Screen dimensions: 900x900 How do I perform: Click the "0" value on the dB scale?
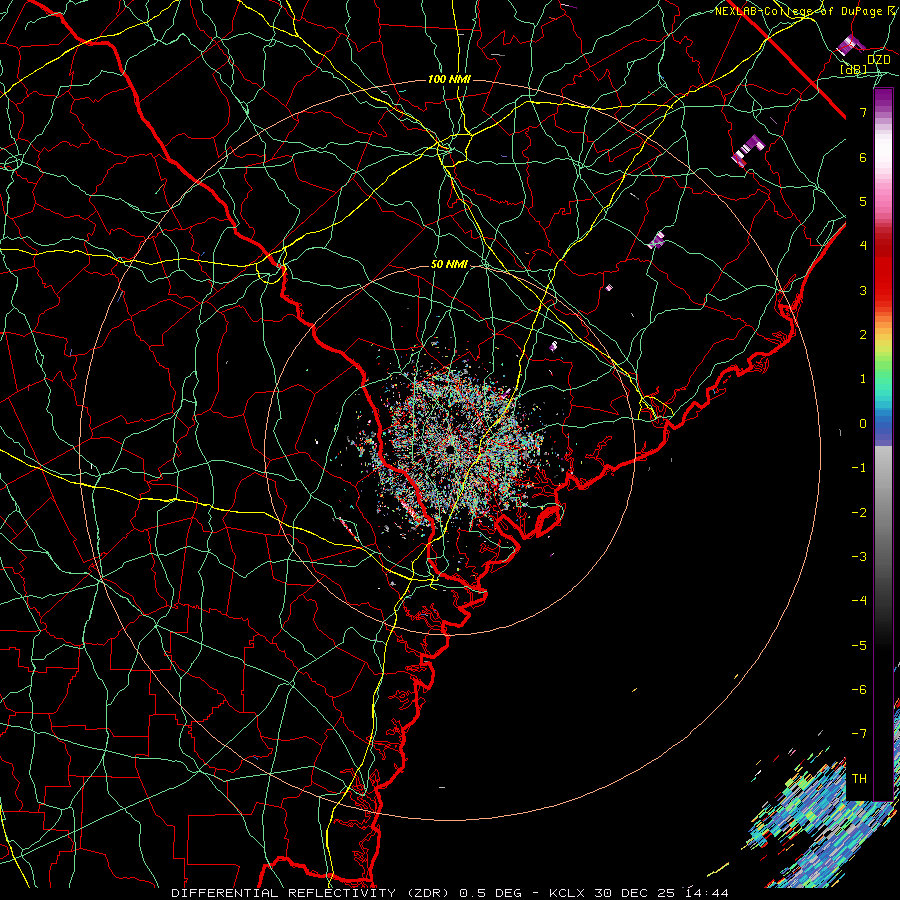coord(863,424)
